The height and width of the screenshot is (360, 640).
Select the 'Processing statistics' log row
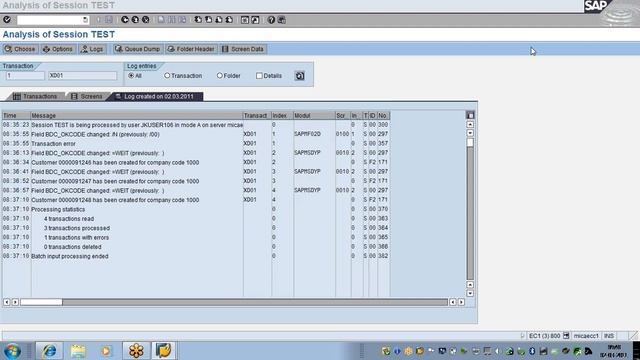[196, 209]
